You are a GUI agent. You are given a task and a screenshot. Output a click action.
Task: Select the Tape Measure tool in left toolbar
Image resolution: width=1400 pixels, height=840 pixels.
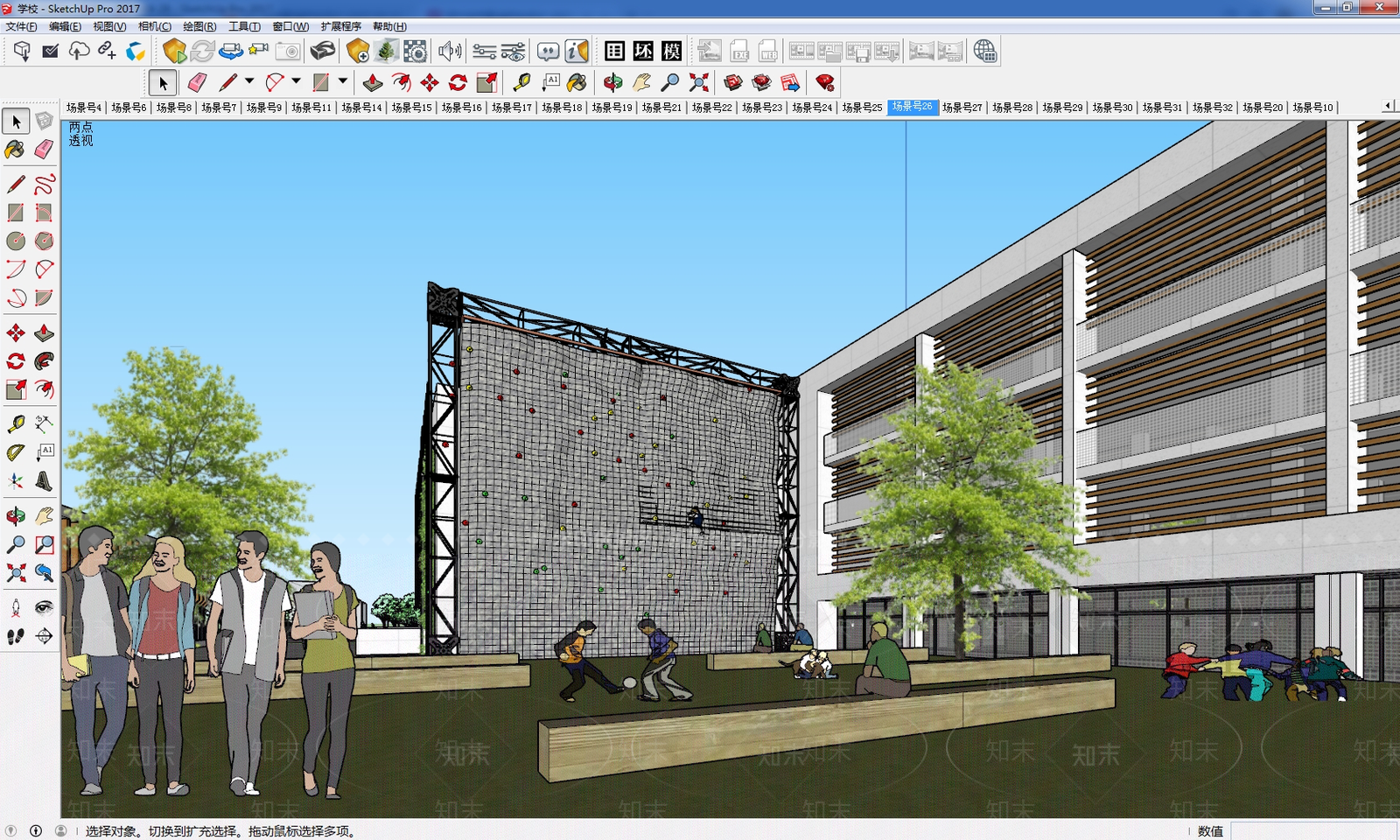tap(15, 424)
